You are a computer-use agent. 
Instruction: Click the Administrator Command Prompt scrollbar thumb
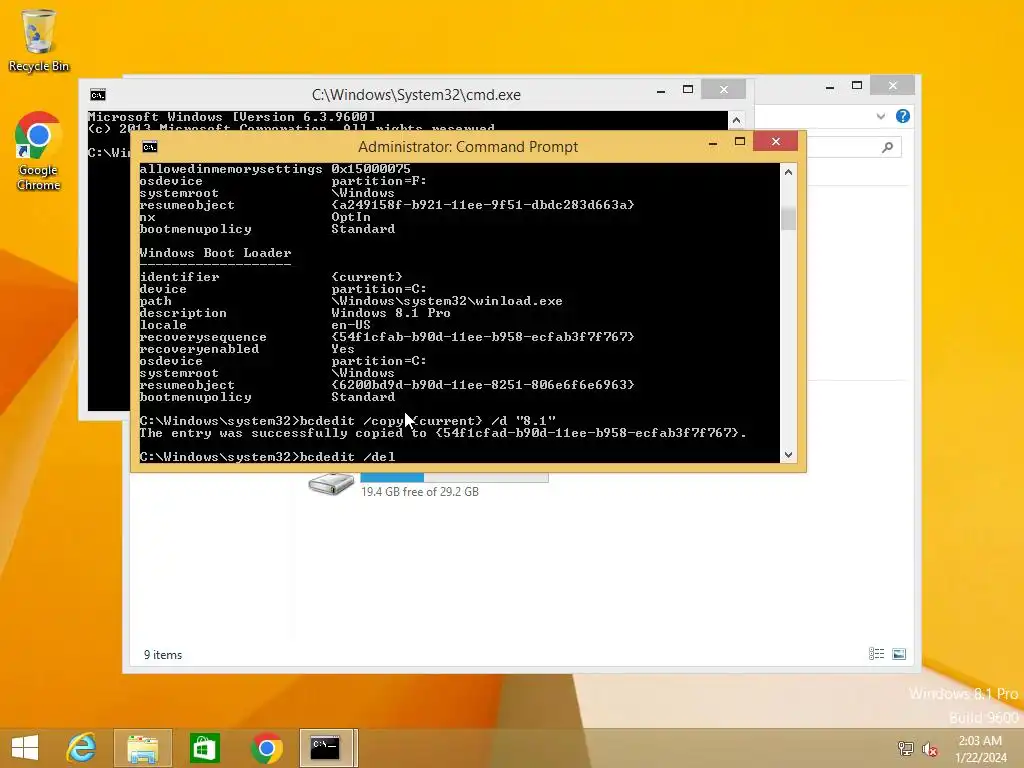pyautogui.click(x=788, y=219)
